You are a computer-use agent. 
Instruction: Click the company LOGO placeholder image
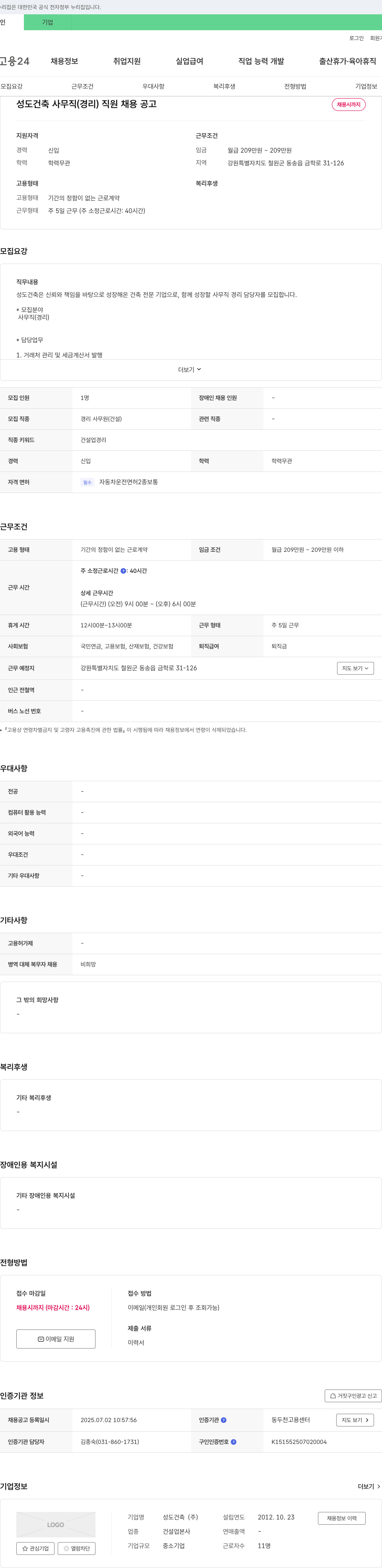55,1525
